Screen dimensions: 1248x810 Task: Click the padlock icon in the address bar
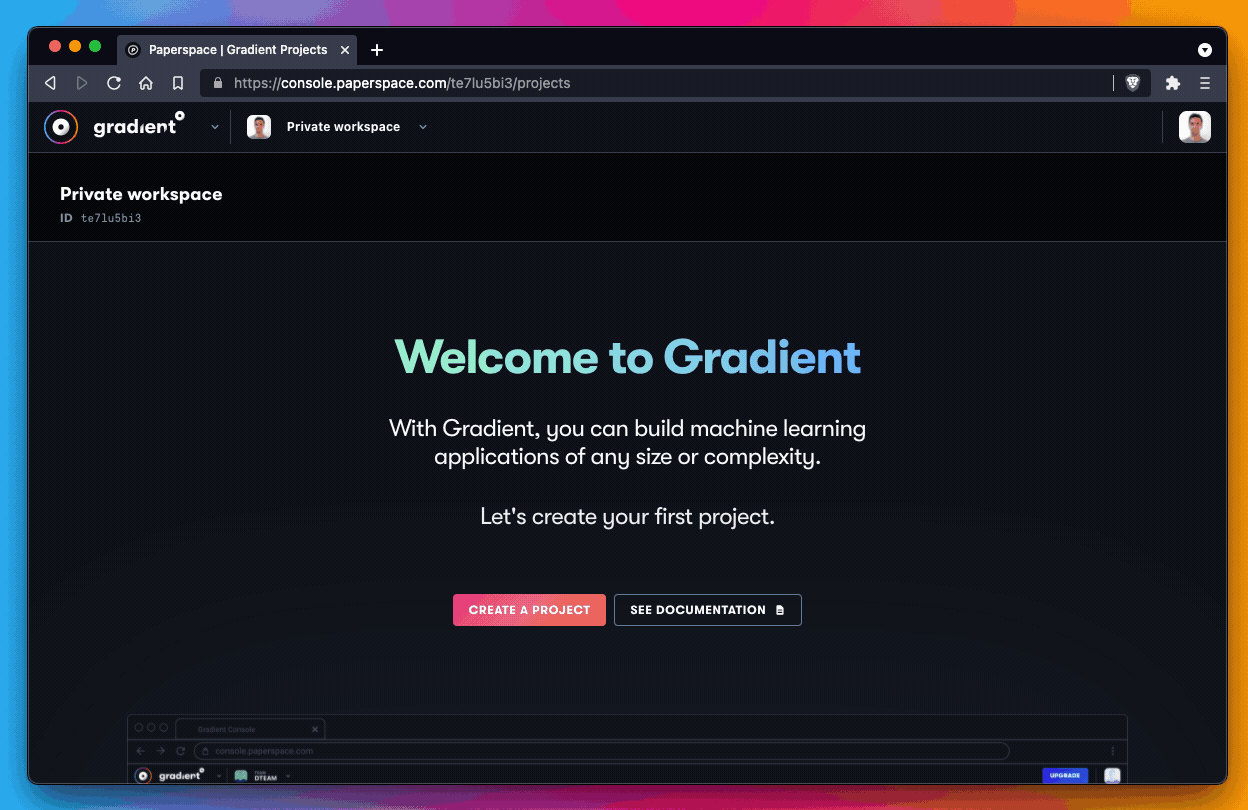(x=218, y=83)
